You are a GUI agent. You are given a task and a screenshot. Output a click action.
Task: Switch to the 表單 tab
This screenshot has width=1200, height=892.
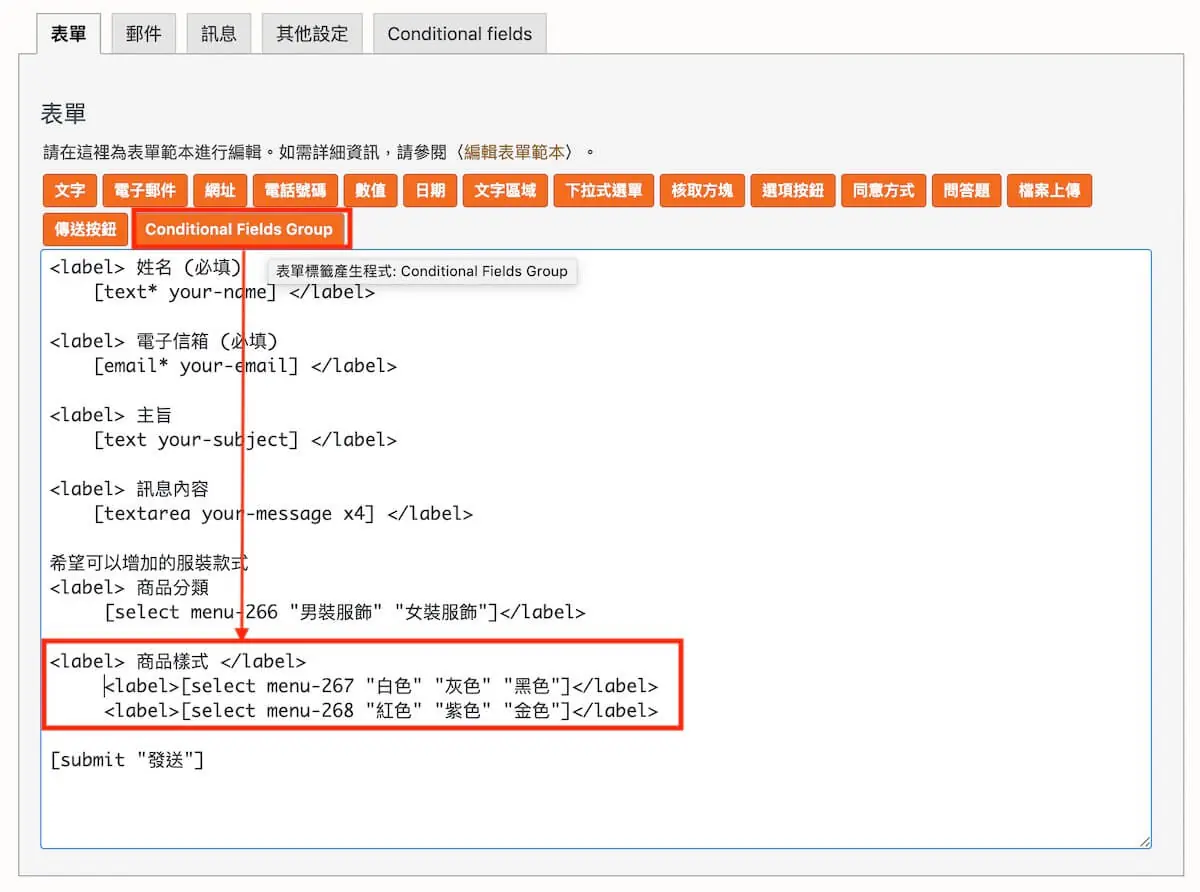[x=69, y=33]
